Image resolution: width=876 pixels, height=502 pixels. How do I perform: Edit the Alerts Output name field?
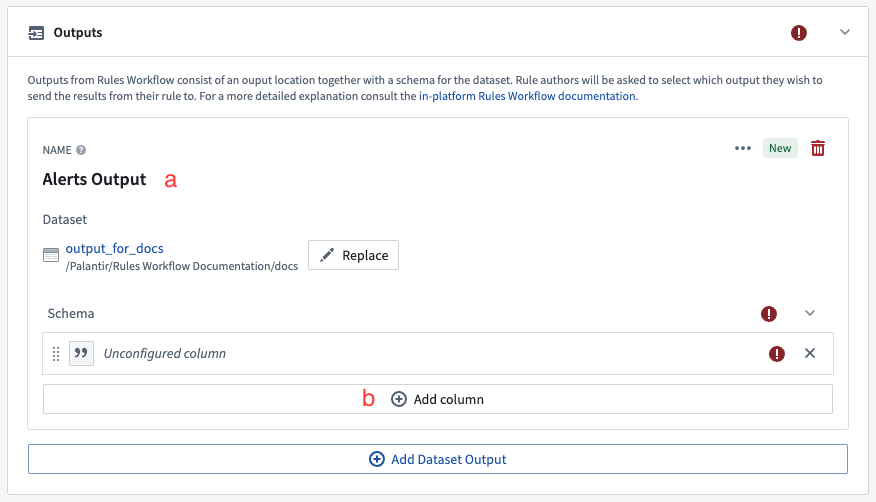[x=94, y=179]
